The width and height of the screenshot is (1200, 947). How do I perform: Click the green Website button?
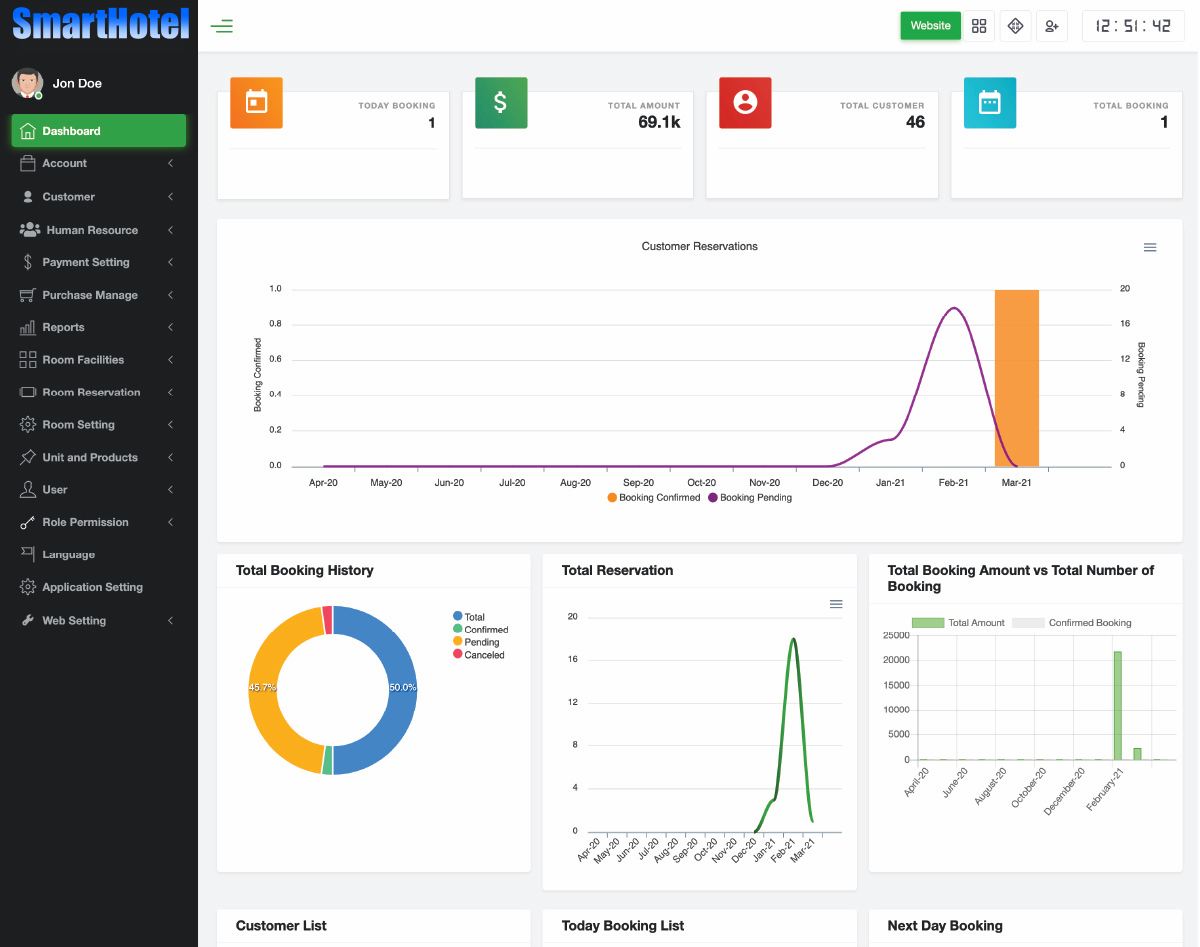pos(930,26)
